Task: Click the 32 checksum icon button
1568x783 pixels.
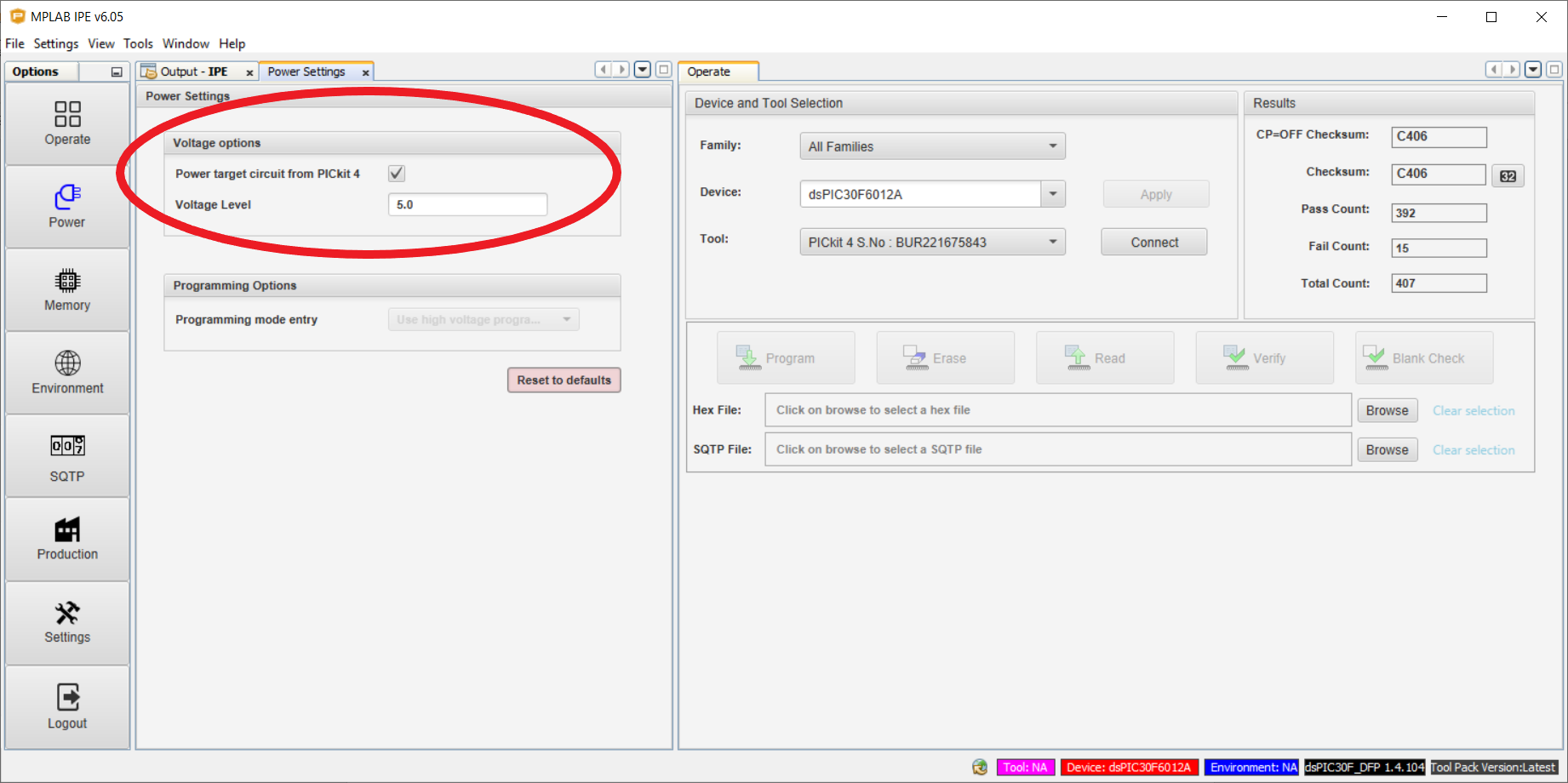Action: (1508, 176)
